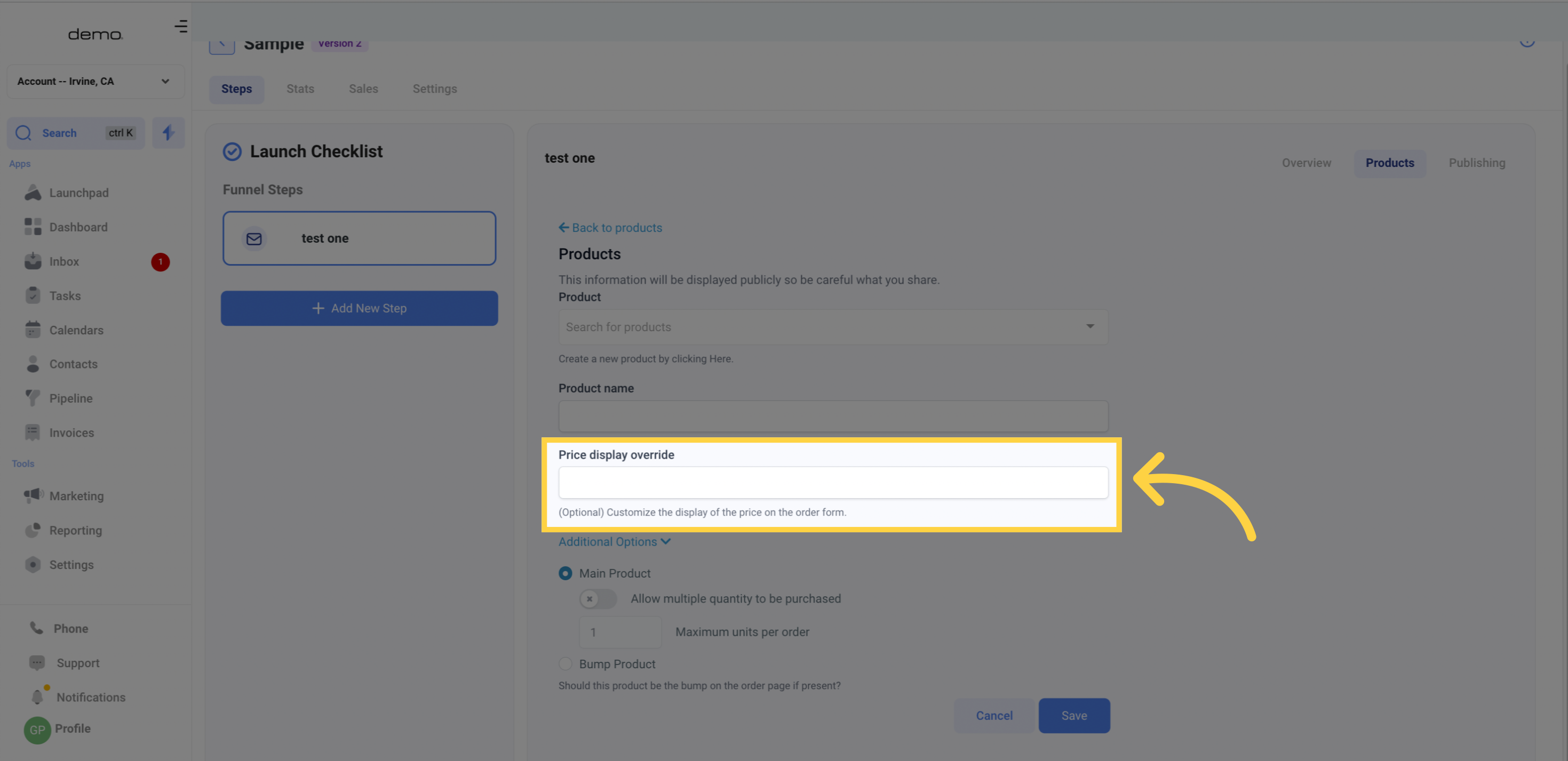The image size is (1568, 761).
Task: Click the Save button
Action: (x=1074, y=715)
